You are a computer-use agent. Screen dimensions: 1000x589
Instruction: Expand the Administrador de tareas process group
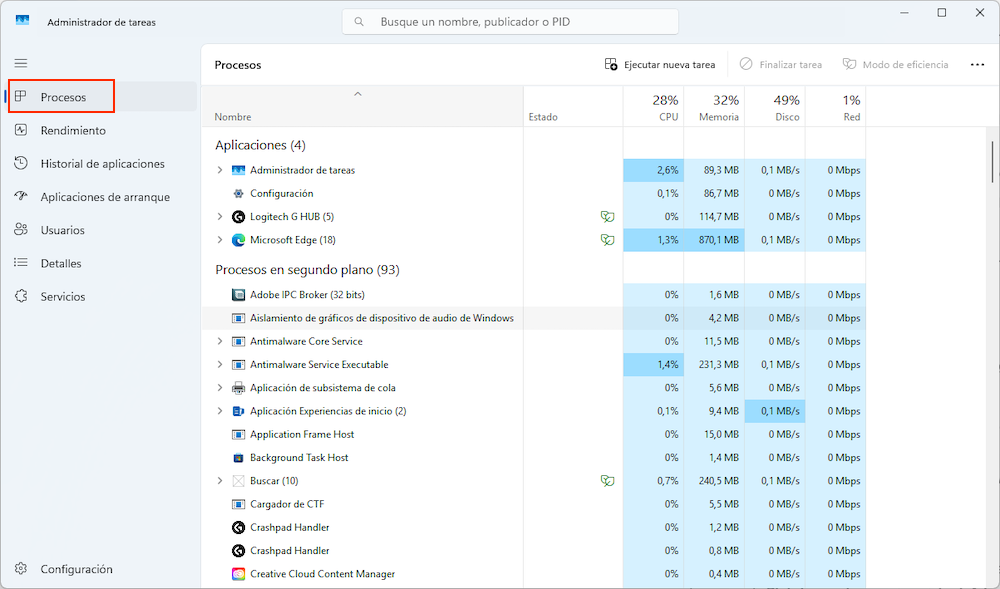tap(220, 170)
